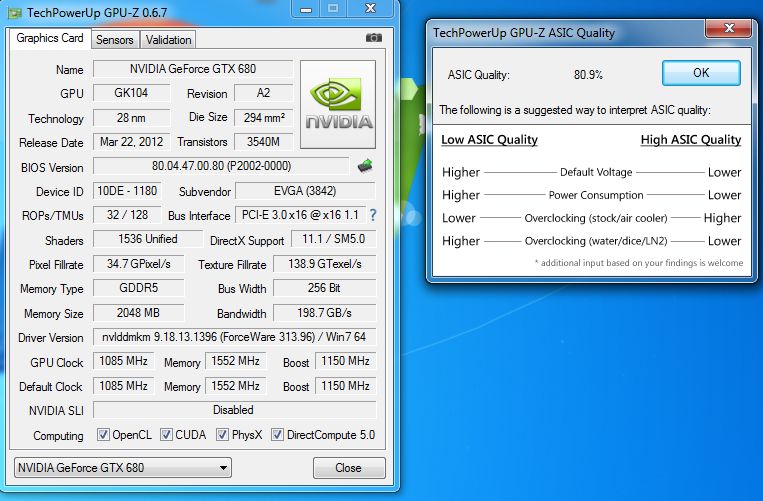Toggle the CUDA checkbox

click(x=166, y=434)
